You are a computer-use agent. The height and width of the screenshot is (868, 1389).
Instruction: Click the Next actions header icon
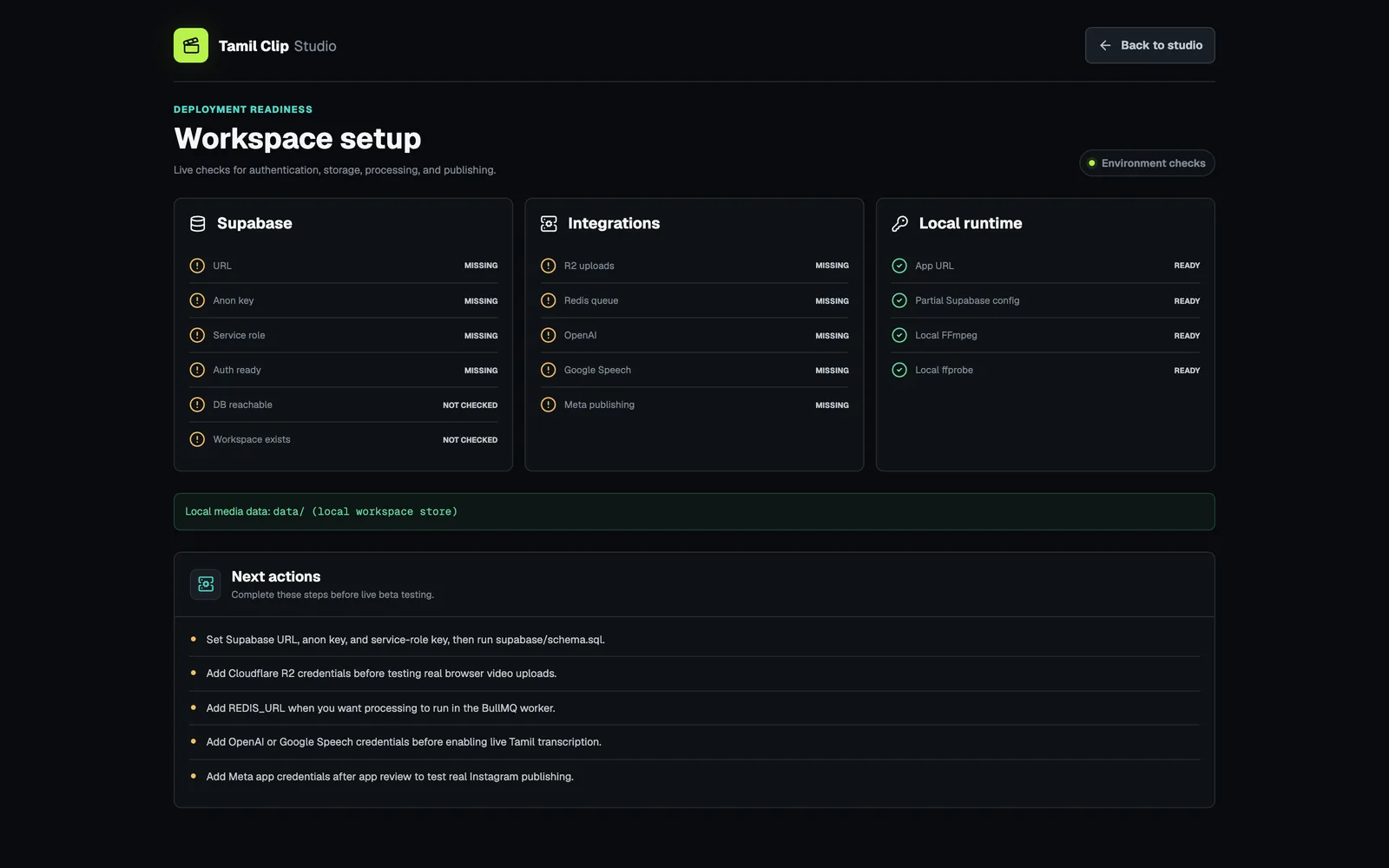(206, 584)
